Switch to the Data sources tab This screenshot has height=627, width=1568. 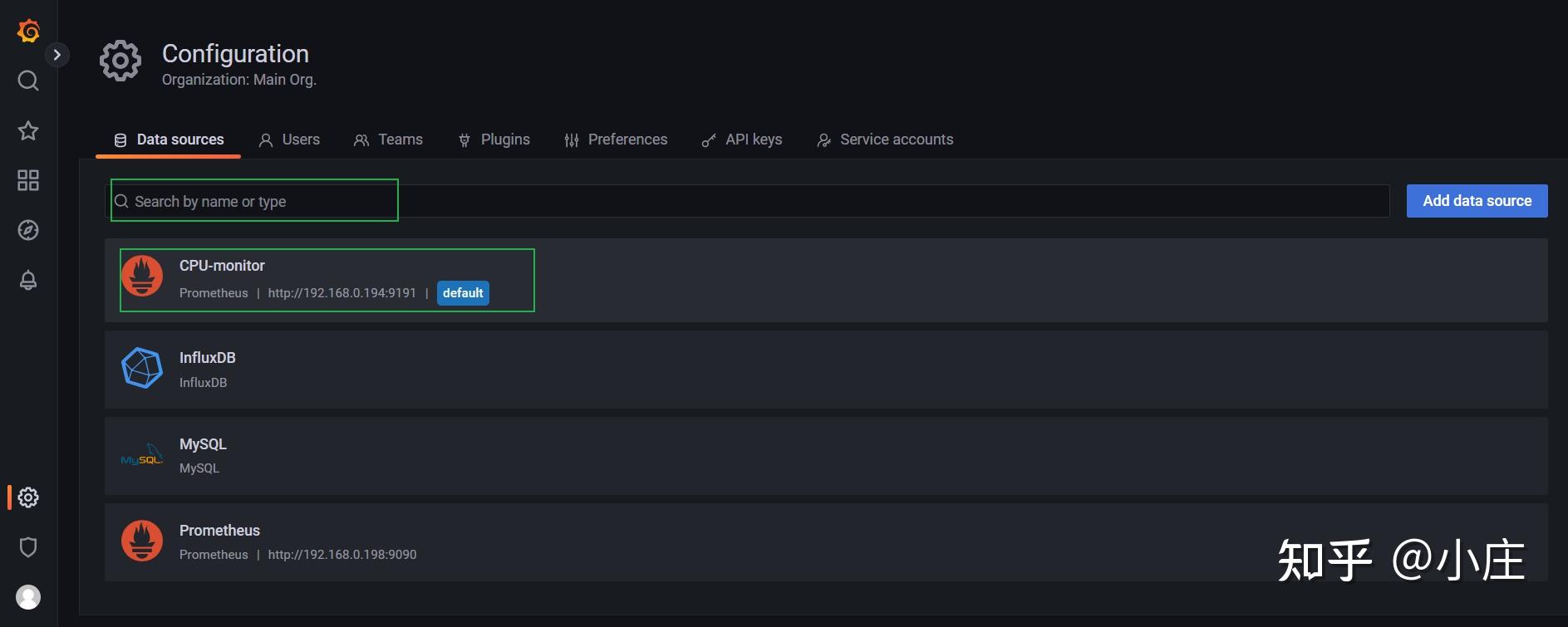tap(169, 140)
